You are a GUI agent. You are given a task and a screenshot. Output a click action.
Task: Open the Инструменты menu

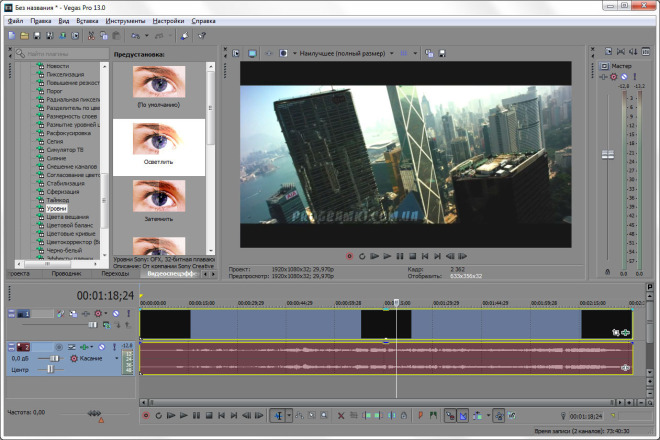(x=125, y=21)
